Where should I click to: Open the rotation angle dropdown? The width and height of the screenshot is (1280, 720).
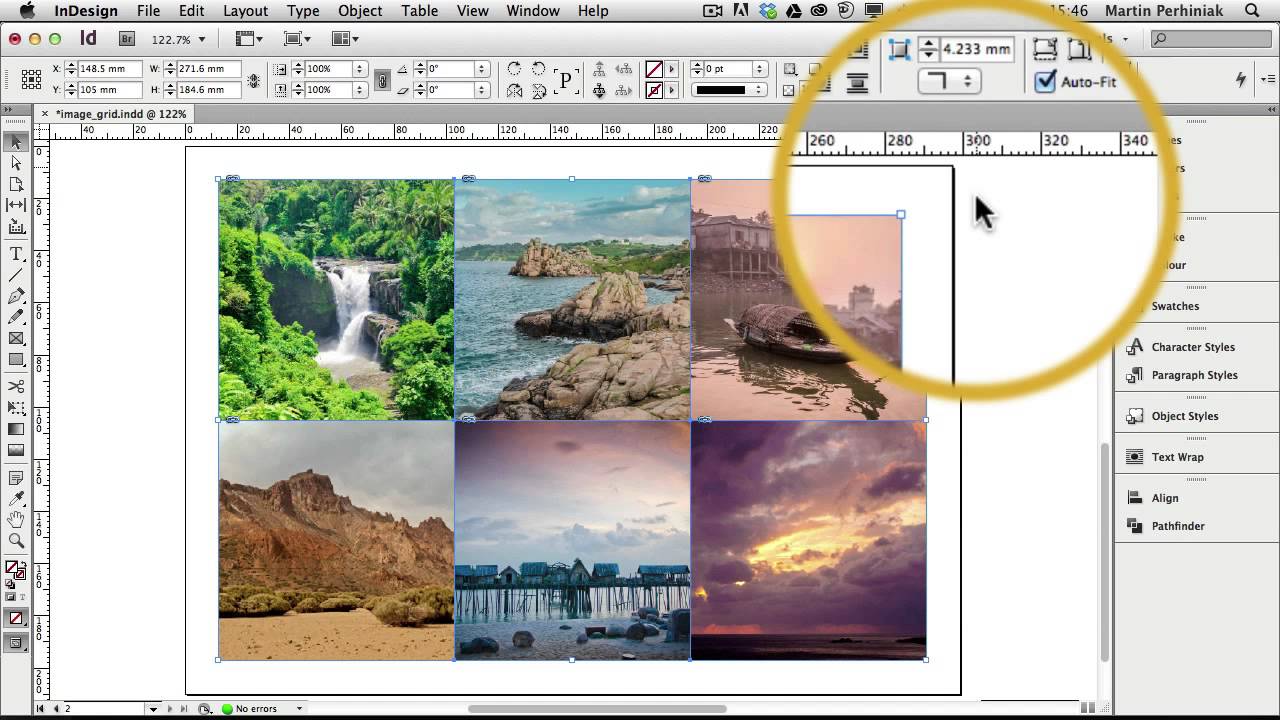tap(482, 69)
